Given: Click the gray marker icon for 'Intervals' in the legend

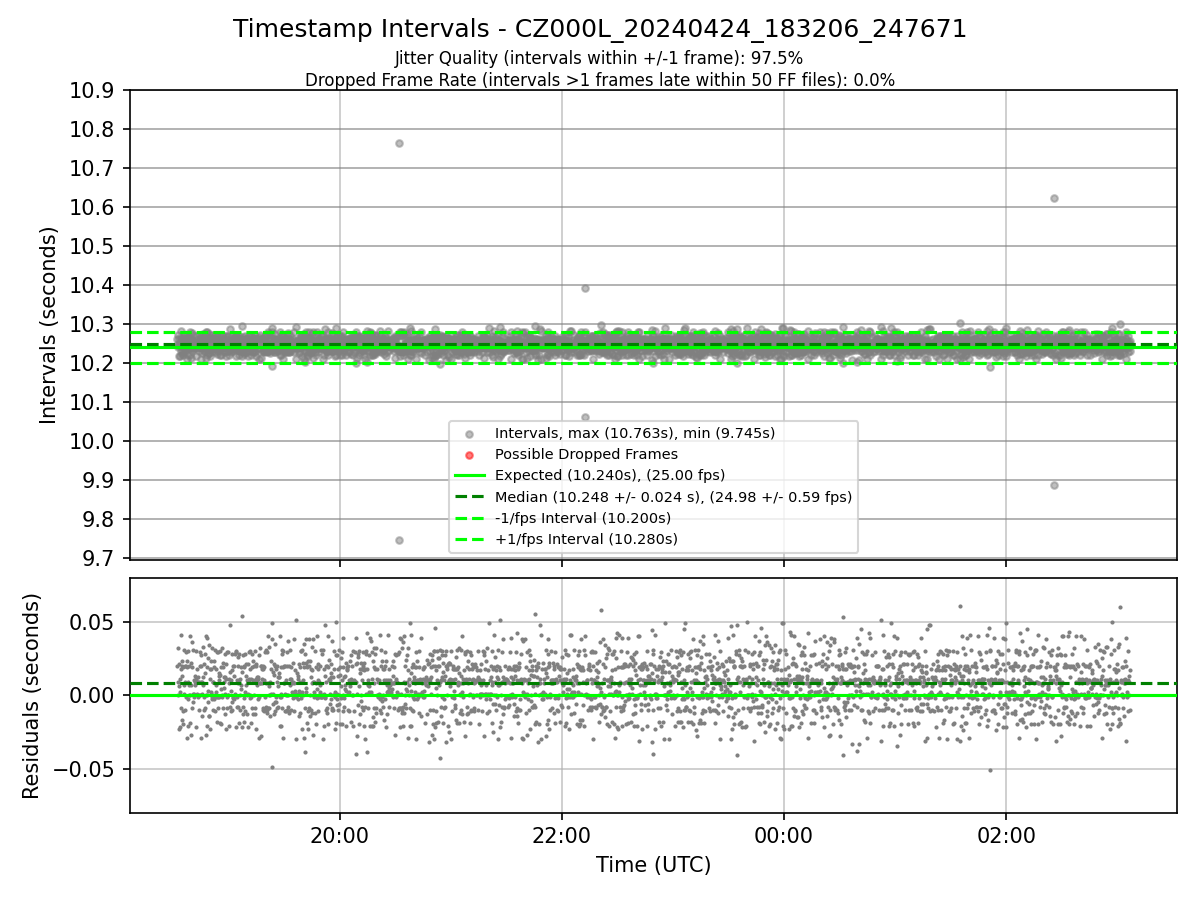Looking at the screenshot, I should (469, 434).
